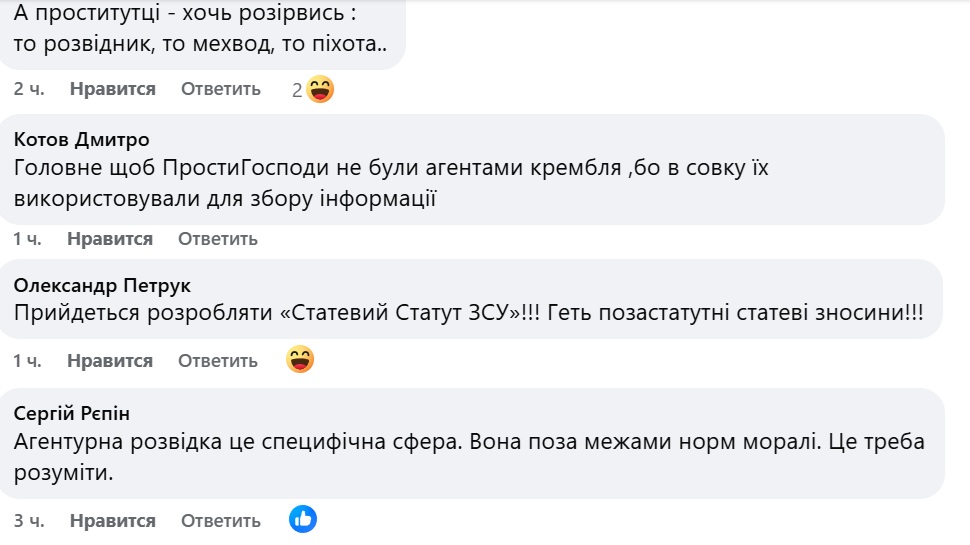Visit Сергій Рєпін's profile via his name
The height and width of the screenshot is (545, 970).
tap(73, 414)
